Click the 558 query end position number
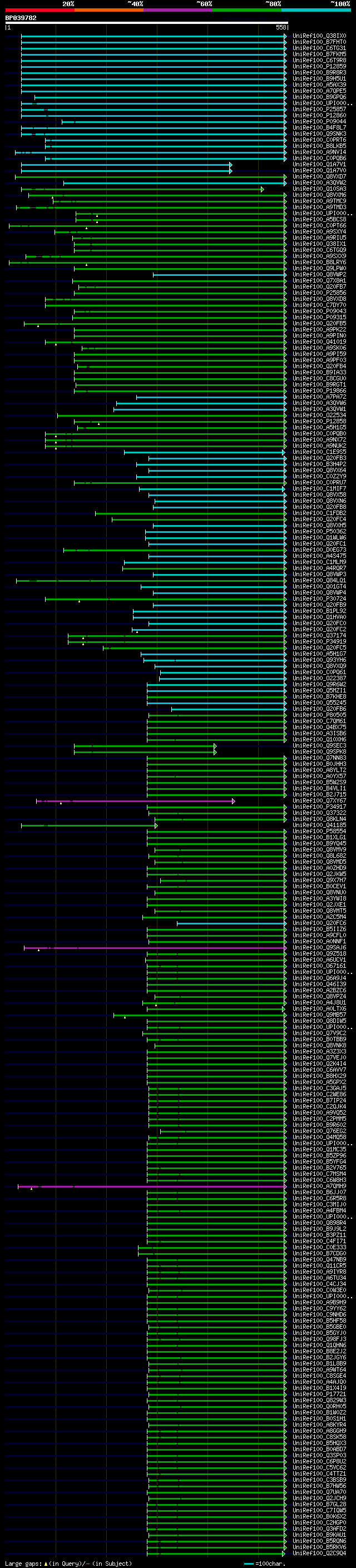This screenshot has width=356, height=1568. pyautogui.click(x=280, y=27)
